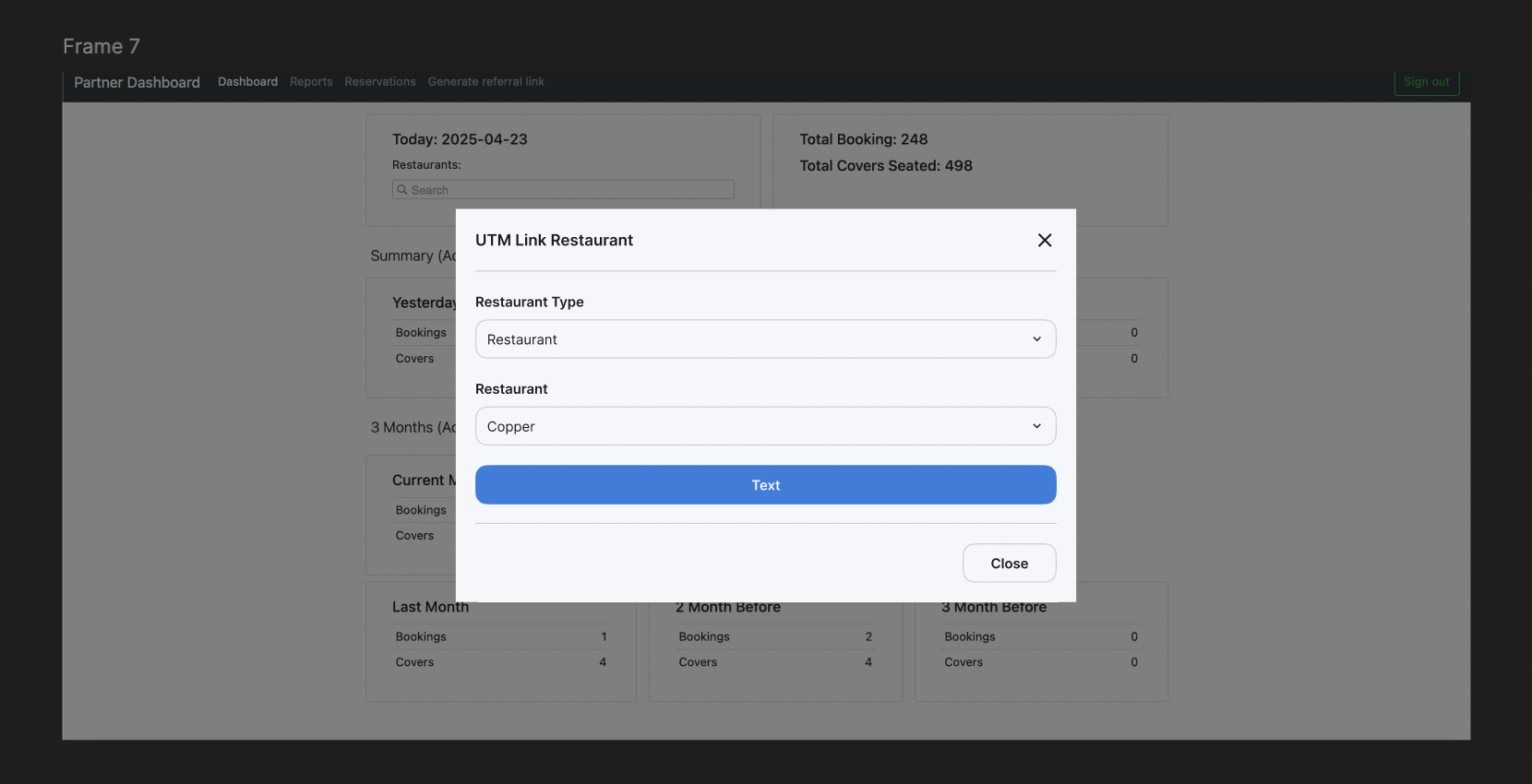The width and height of the screenshot is (1532, 784).
Task: Click the Last Month Bookings row
Action: point(500,636)
